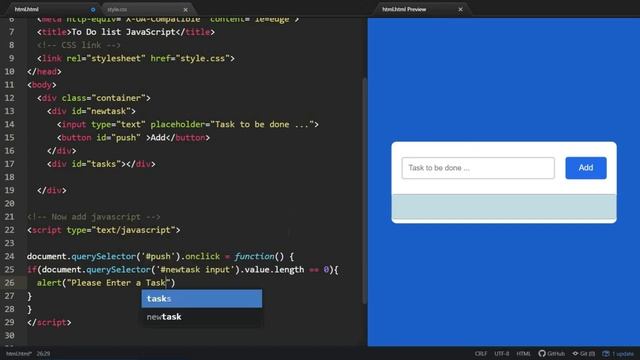Click the editor vertical scrollbar
The height and width of the screenshot is (360, 640).
click(x=365, y=190)
